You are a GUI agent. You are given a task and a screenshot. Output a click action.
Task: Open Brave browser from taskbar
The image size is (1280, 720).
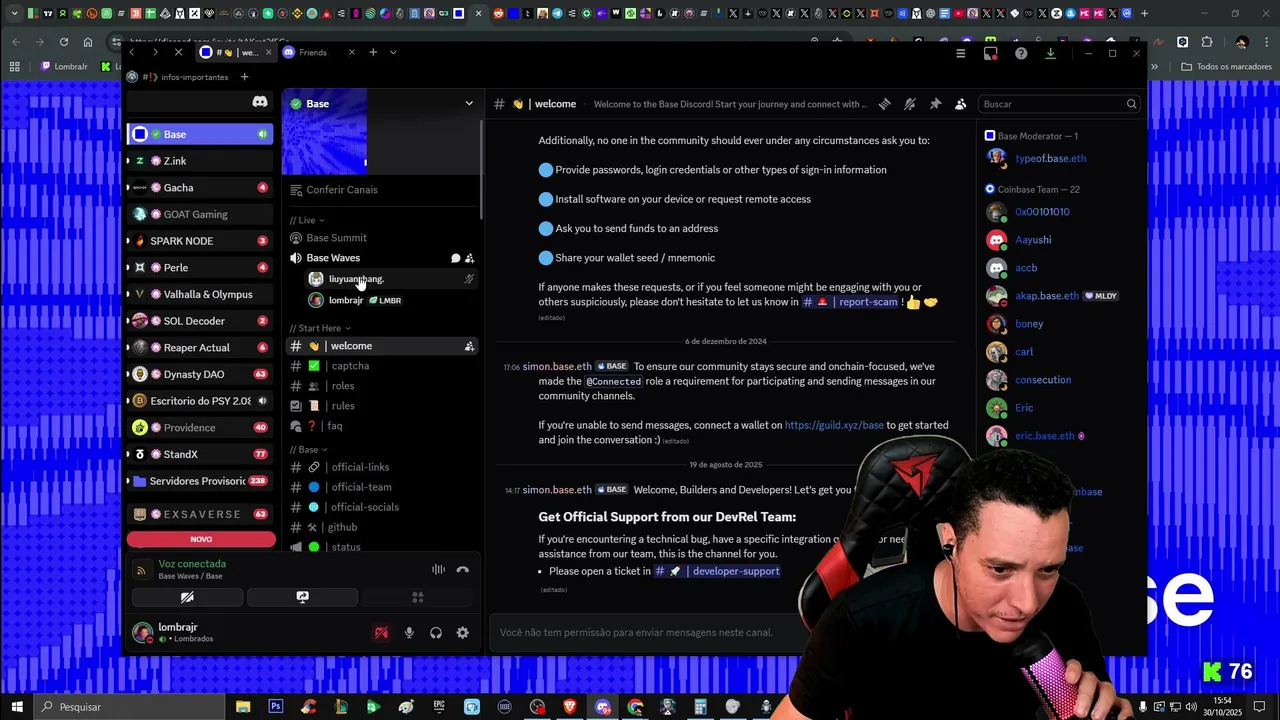pos(570,707)
